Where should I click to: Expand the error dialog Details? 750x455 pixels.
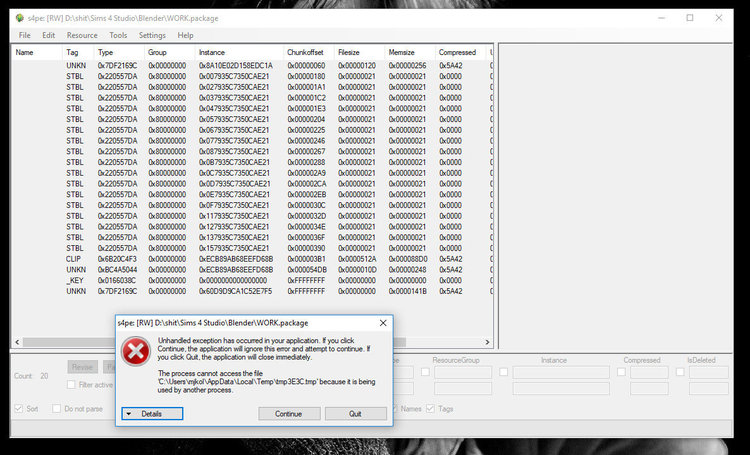152,414
